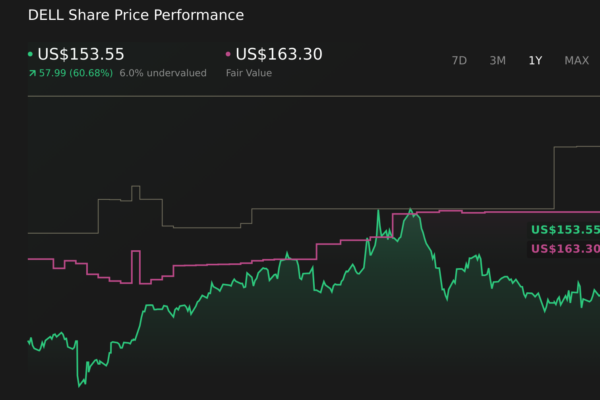Click the 6.0% undervalued text
This screenshot has height=400, width=600.
click(x=163, y=73)
